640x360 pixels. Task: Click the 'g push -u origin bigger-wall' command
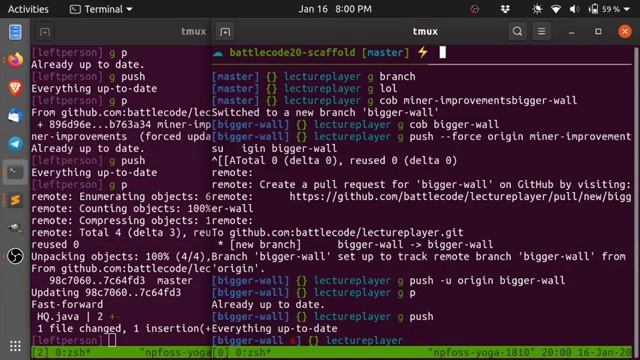[482, 280]
